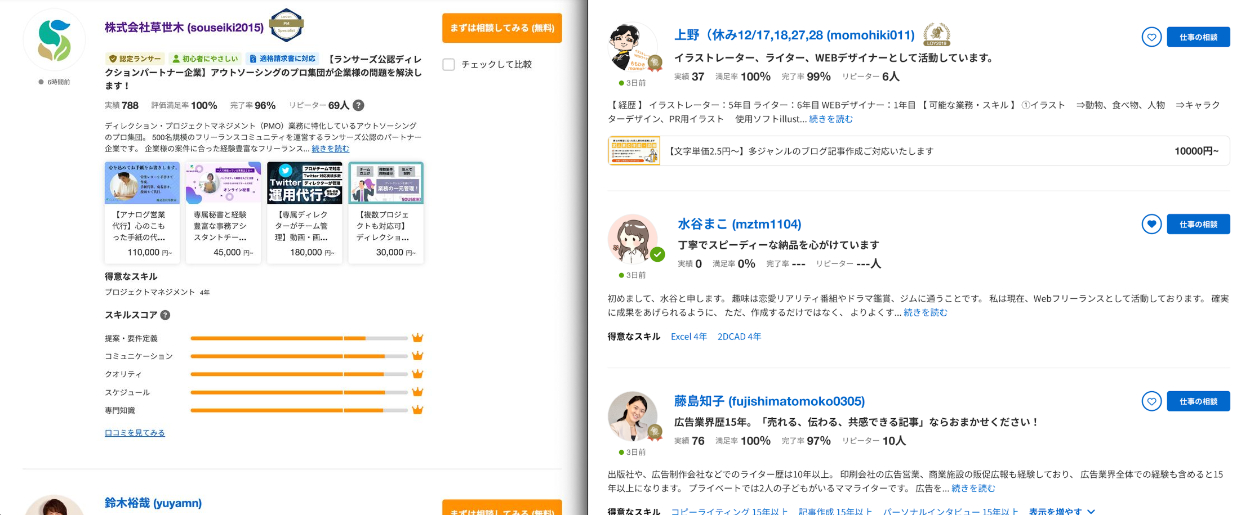Expand 続きを読む in 上野's profile text
Image resolution: width=1250 pixels, height=515 pixels.
point(830,119)
